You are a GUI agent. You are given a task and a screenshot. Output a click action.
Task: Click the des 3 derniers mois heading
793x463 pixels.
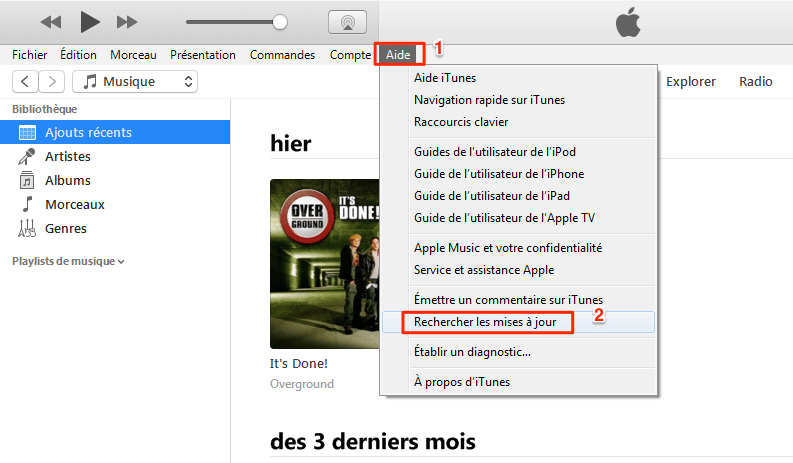click(x=373, y=441)
